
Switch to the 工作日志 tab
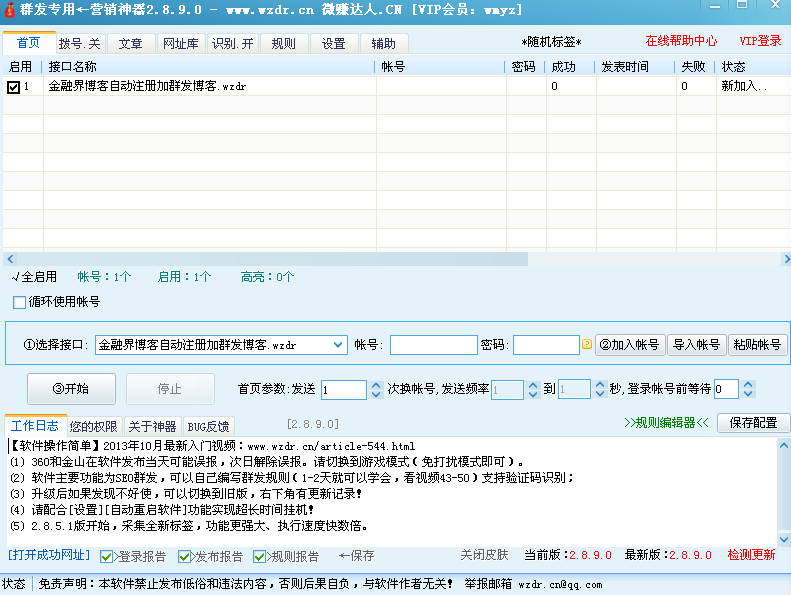(35, 426)
